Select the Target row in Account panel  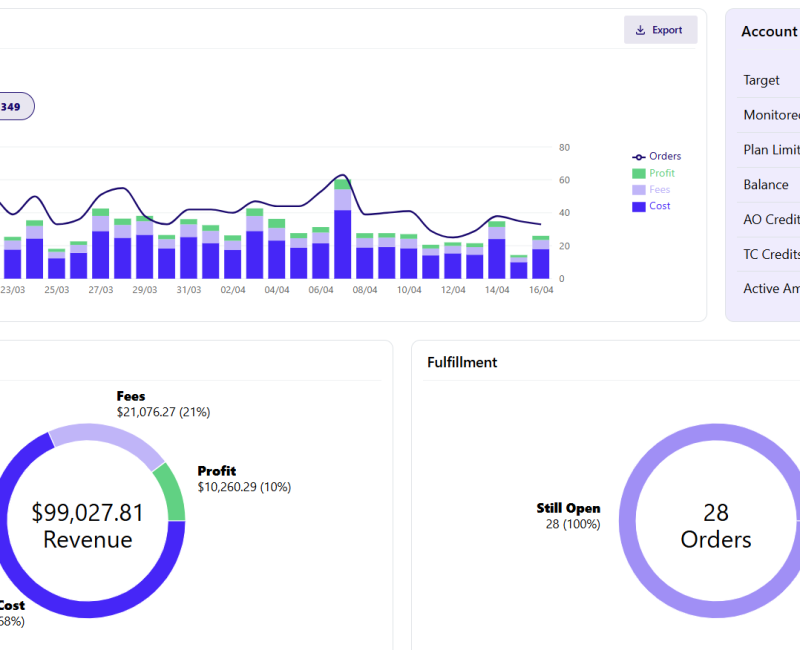[762, 80]
